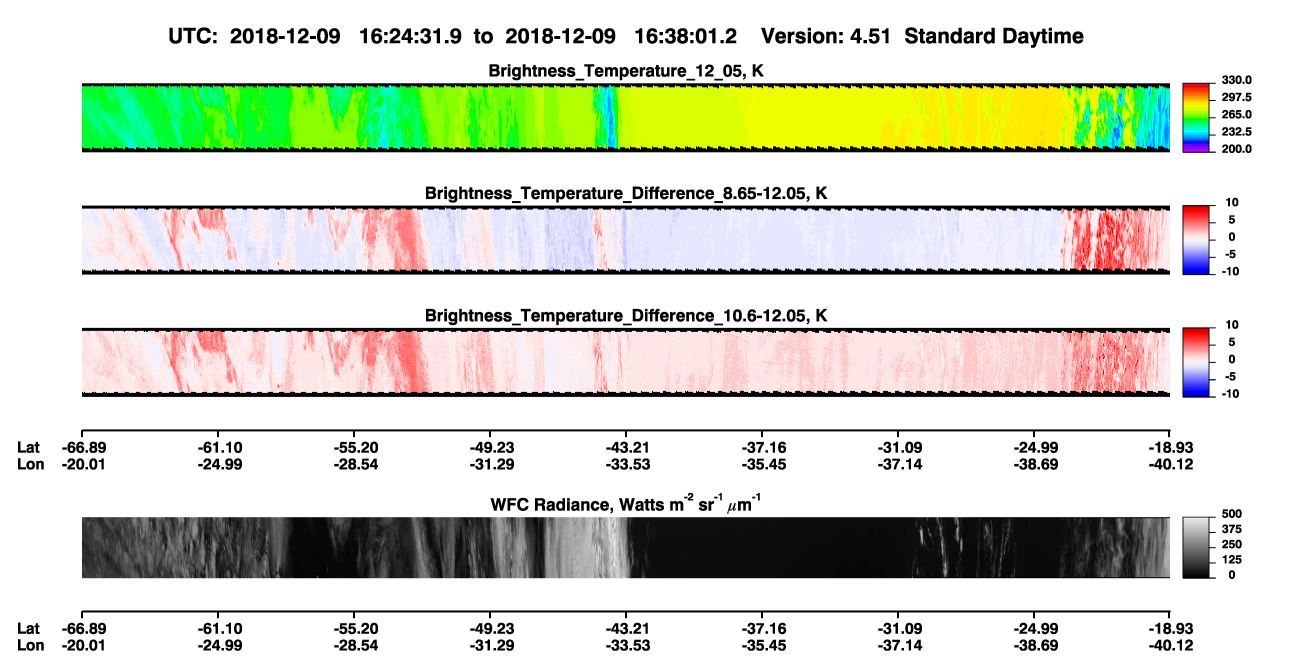Click latitude -24.99 on the upper axis
1300x667 pixels.
tap(1034, 447)
